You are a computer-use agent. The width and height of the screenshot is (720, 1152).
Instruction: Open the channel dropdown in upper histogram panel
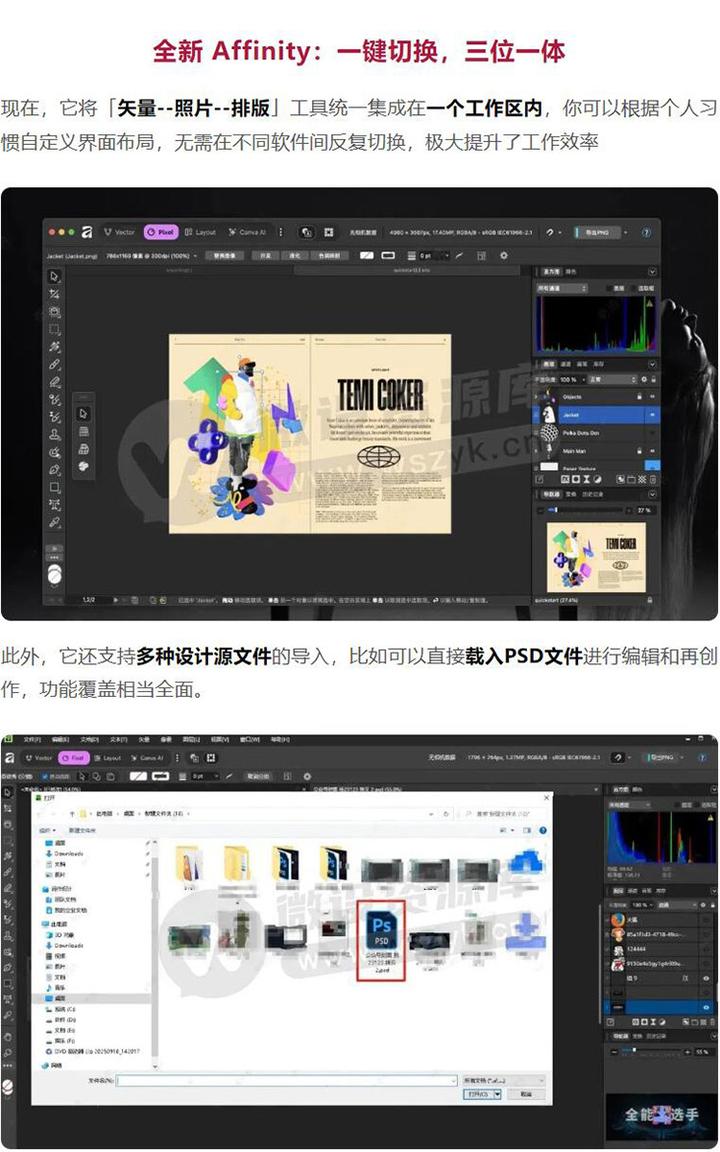562,289
